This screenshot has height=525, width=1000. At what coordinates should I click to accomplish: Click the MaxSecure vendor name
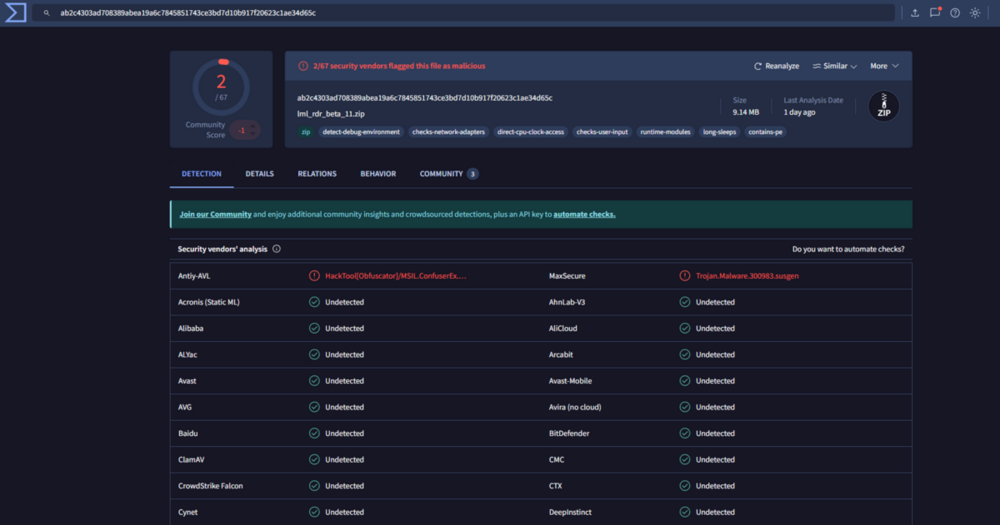567,276
